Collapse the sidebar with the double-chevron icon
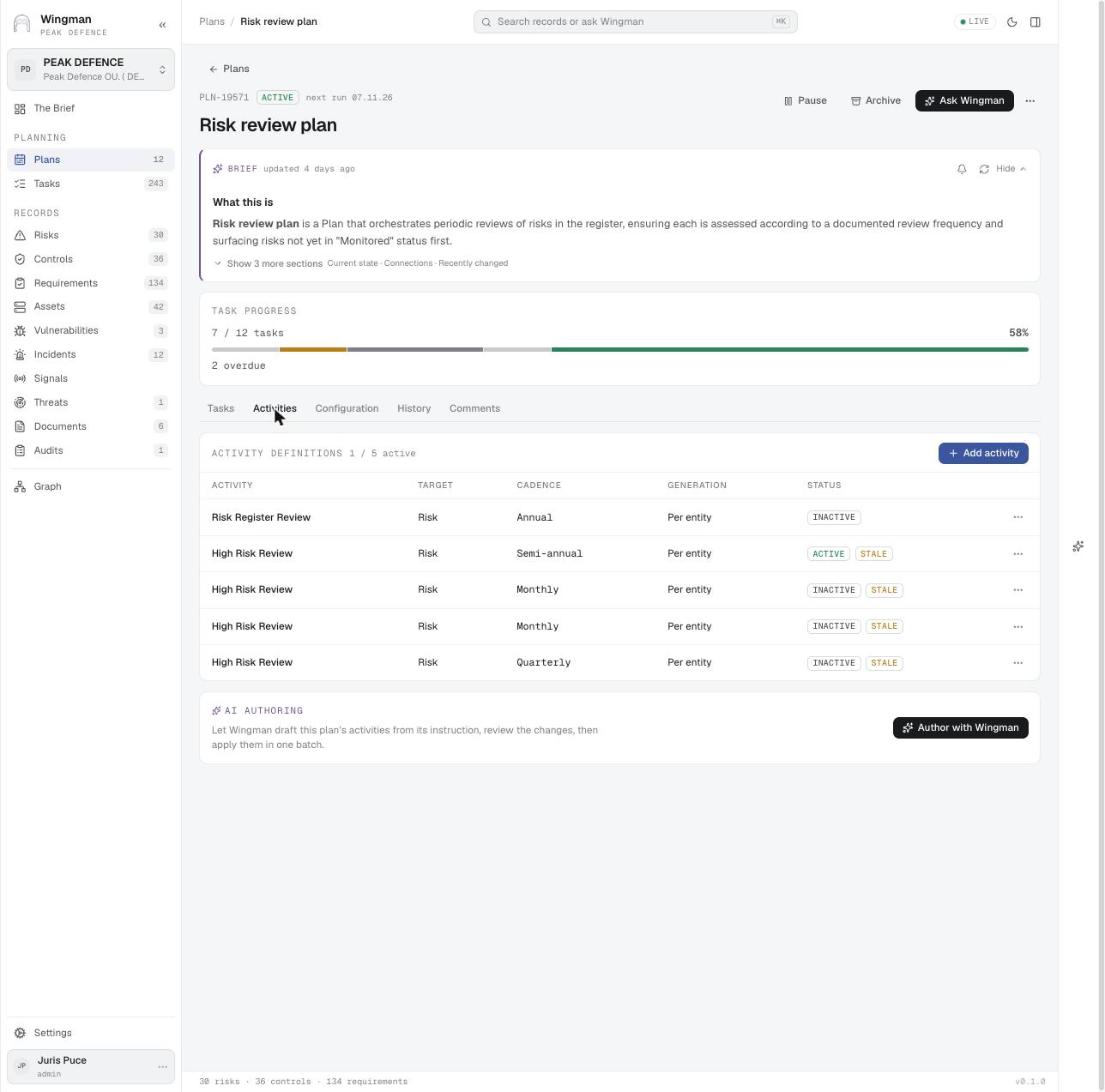The height and width of the screenshot is (1092, 1105). 162,25
